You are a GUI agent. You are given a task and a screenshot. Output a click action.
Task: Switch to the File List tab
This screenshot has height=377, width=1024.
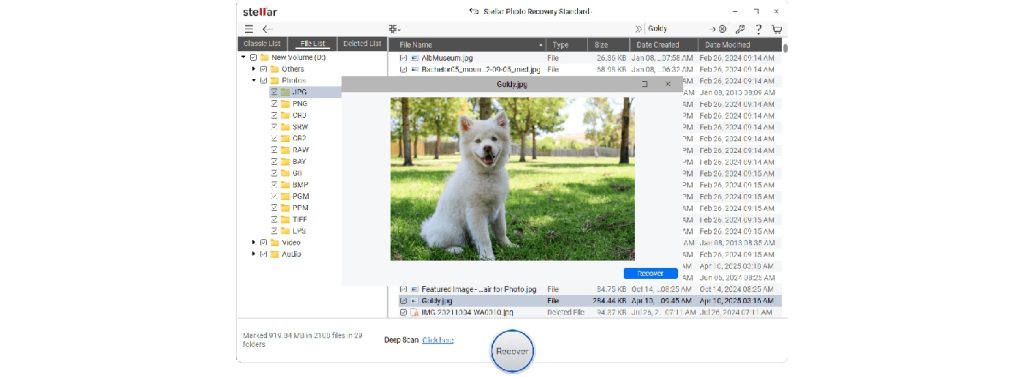point(312,44)
